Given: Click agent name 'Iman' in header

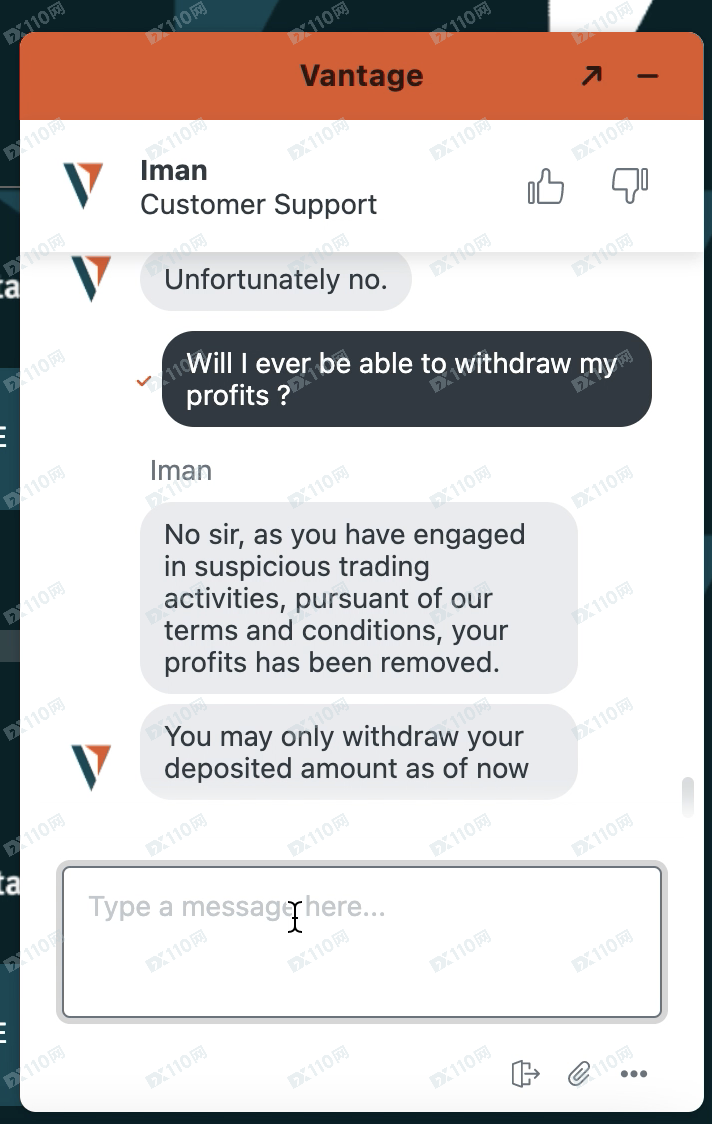Looking at the screenshot, I should point(174,171).
